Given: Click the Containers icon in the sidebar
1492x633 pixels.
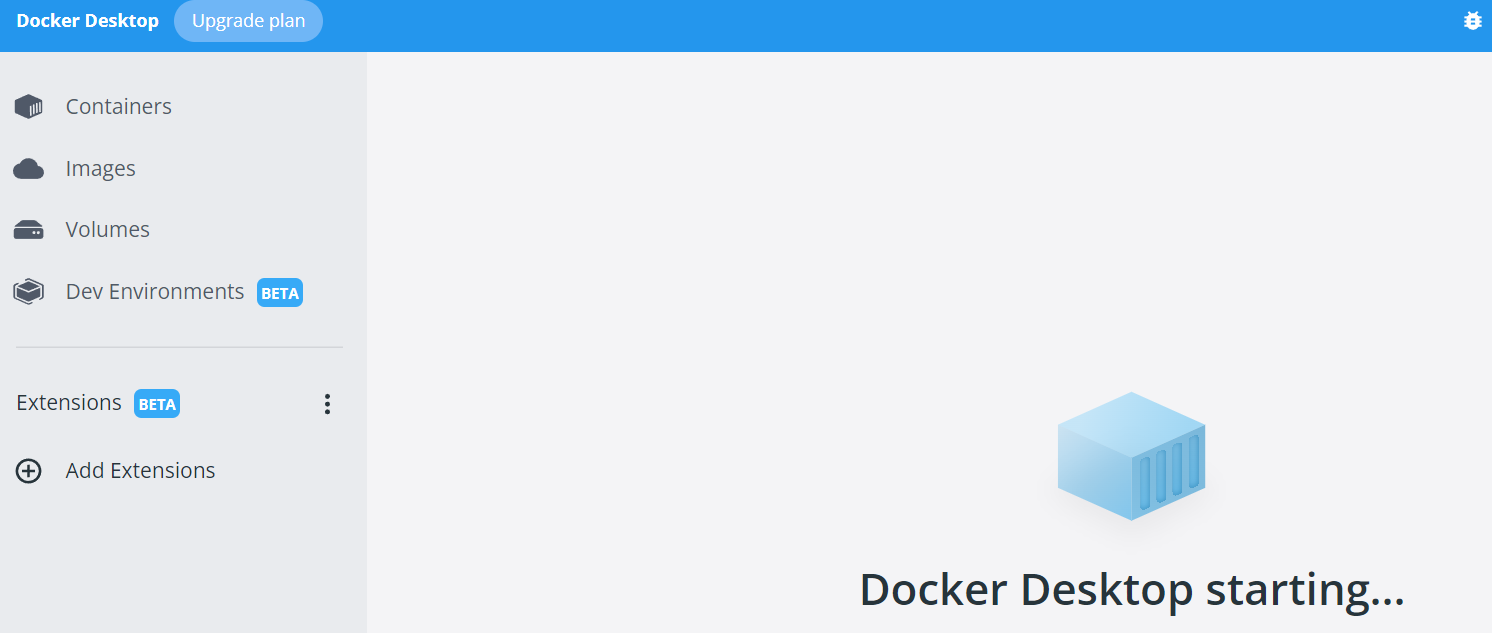Looking at the screenshot, I should (28, 107).
